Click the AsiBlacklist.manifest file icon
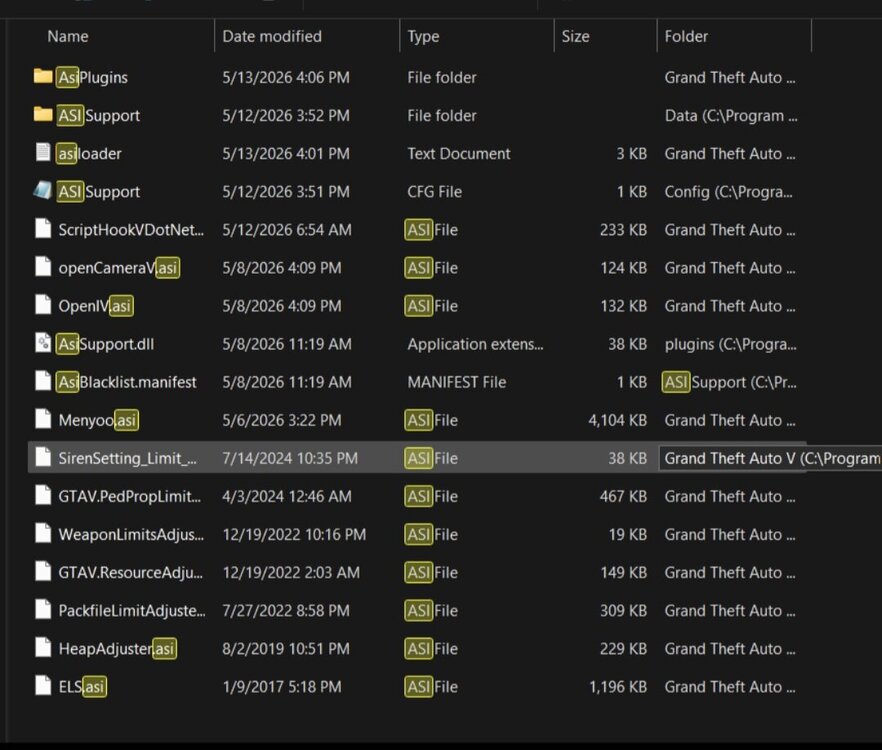Viewport: 882px width, 750px height. (x=43, y=381)
